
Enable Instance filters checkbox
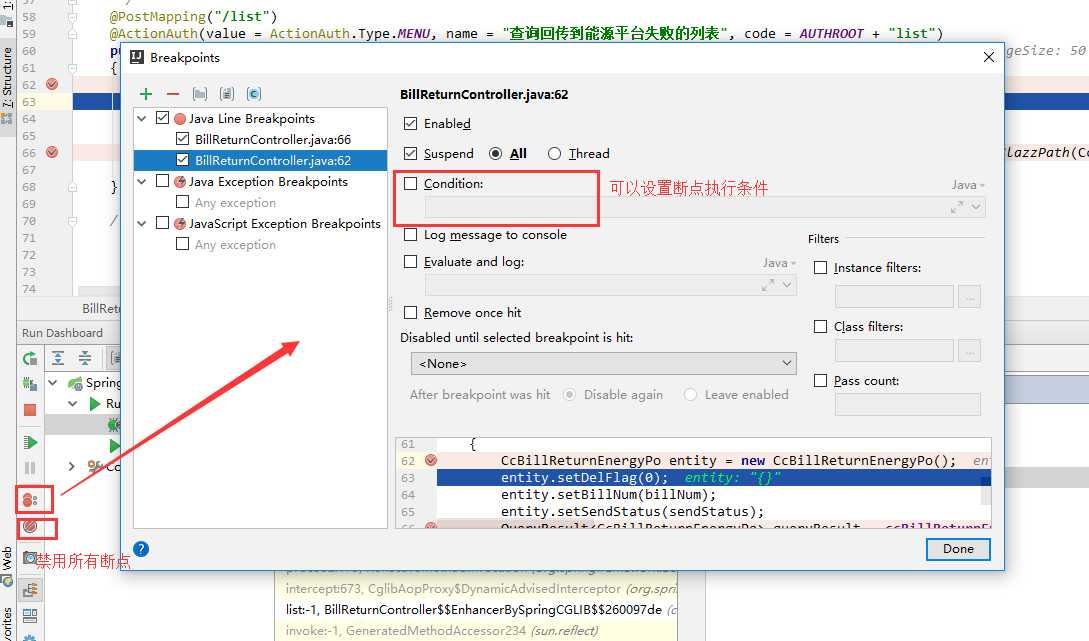pyautogui.click(x=820, y=267)
